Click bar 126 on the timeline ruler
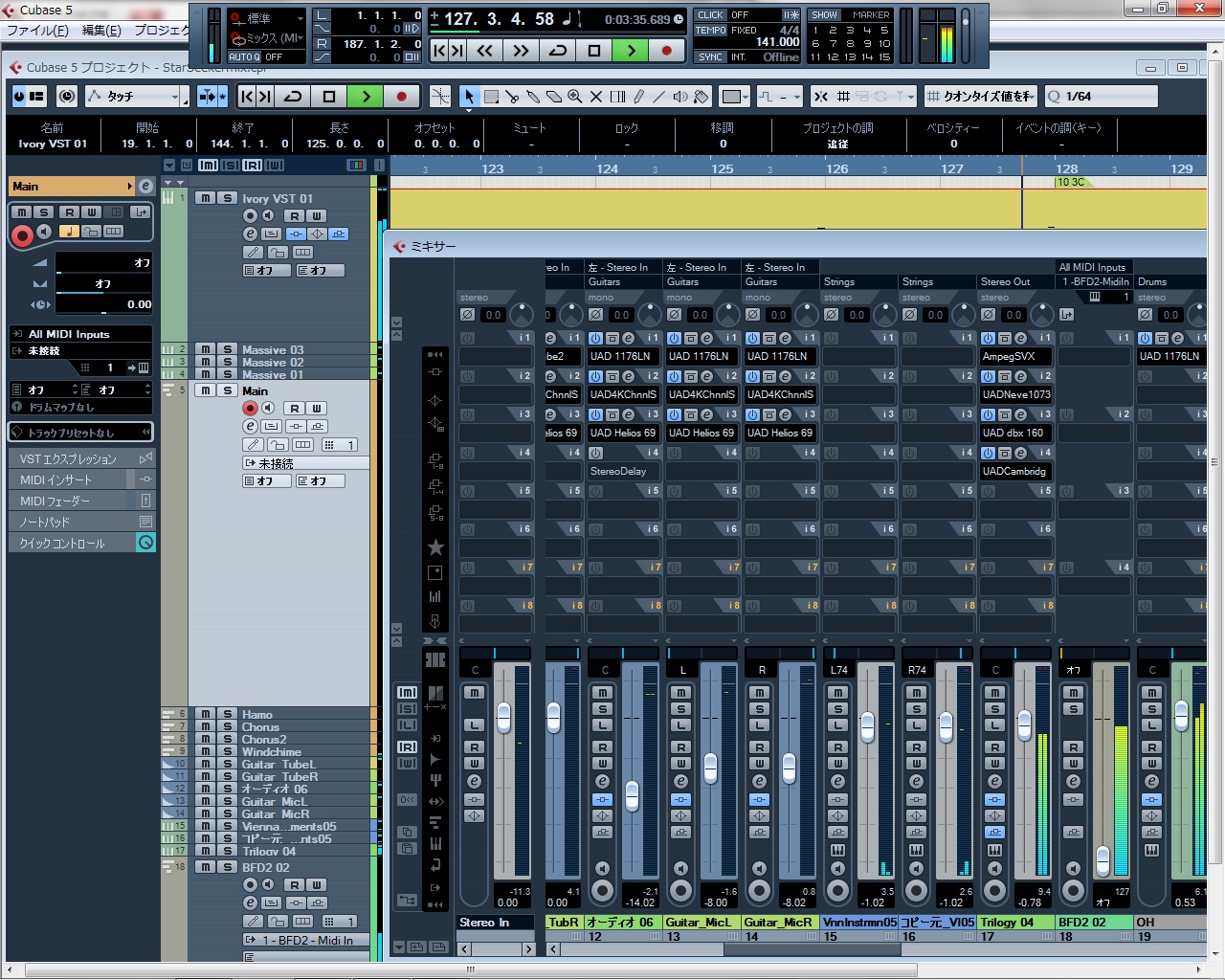This screenshot has width=1225, height=980. 836,168
